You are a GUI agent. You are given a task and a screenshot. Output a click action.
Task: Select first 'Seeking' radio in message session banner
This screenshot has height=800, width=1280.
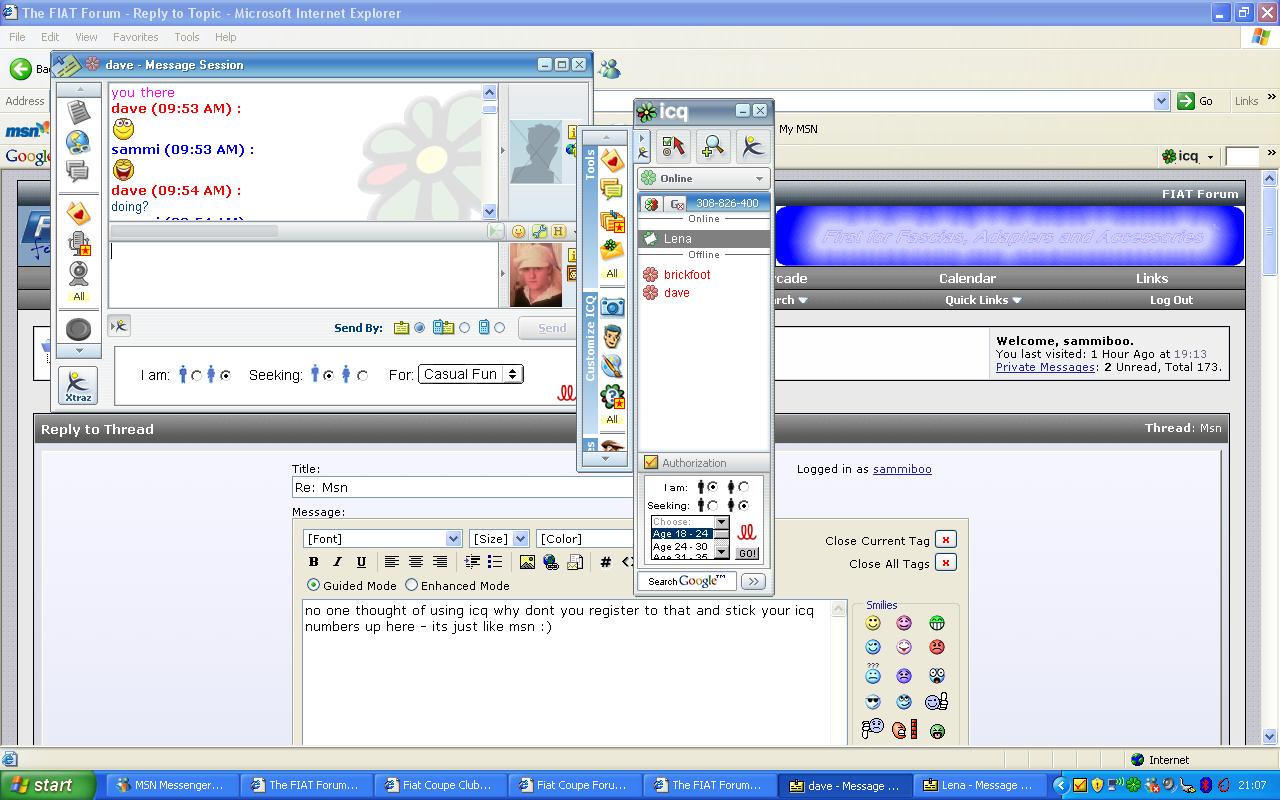pos(328,375)
